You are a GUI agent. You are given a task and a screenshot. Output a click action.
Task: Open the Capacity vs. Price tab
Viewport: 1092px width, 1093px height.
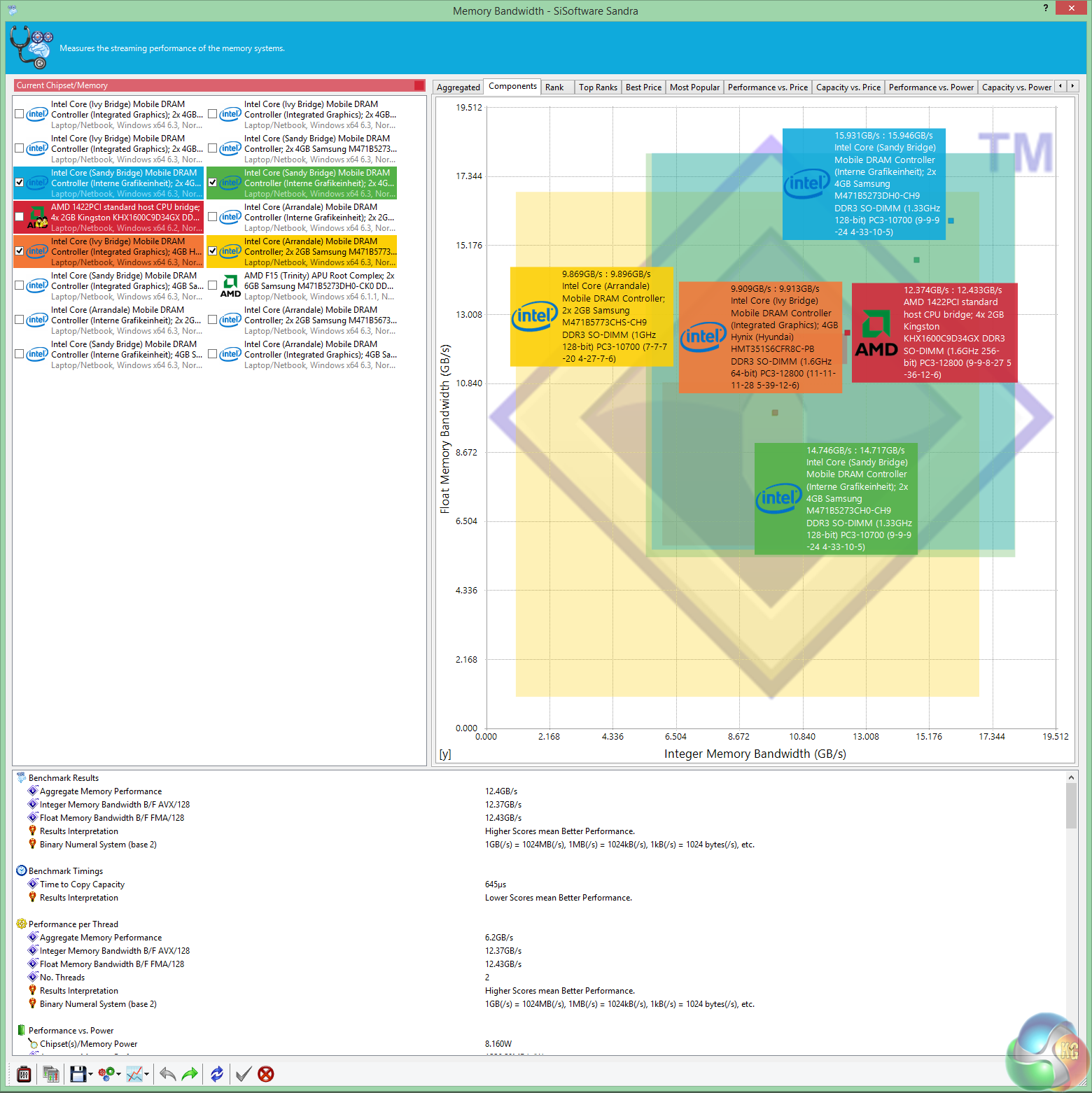[848, 87]
